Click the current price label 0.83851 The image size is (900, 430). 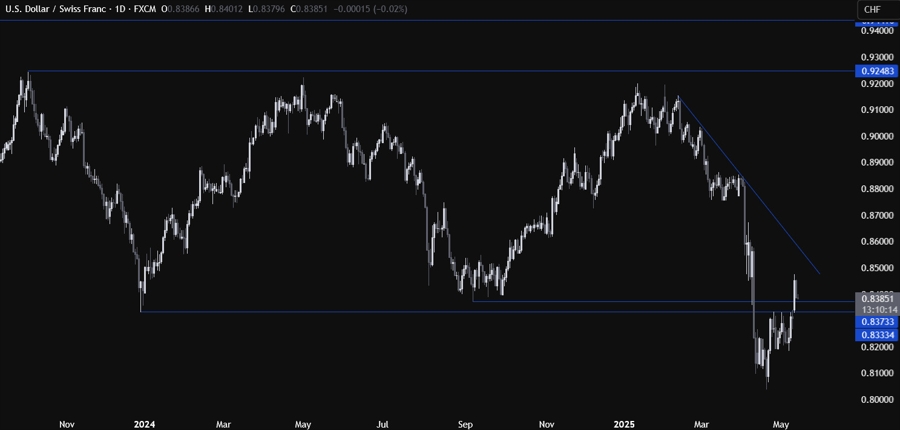[x=876, y=298]
